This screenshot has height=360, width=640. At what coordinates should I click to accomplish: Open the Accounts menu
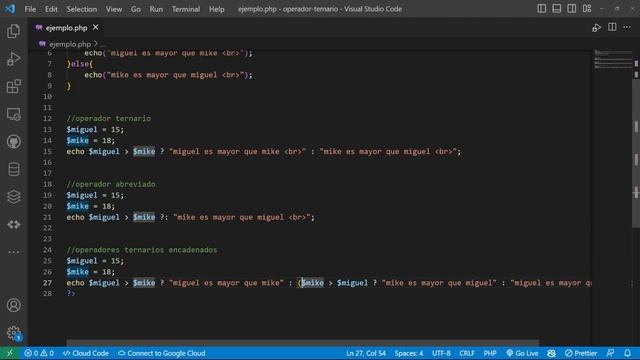click(13, 305)
